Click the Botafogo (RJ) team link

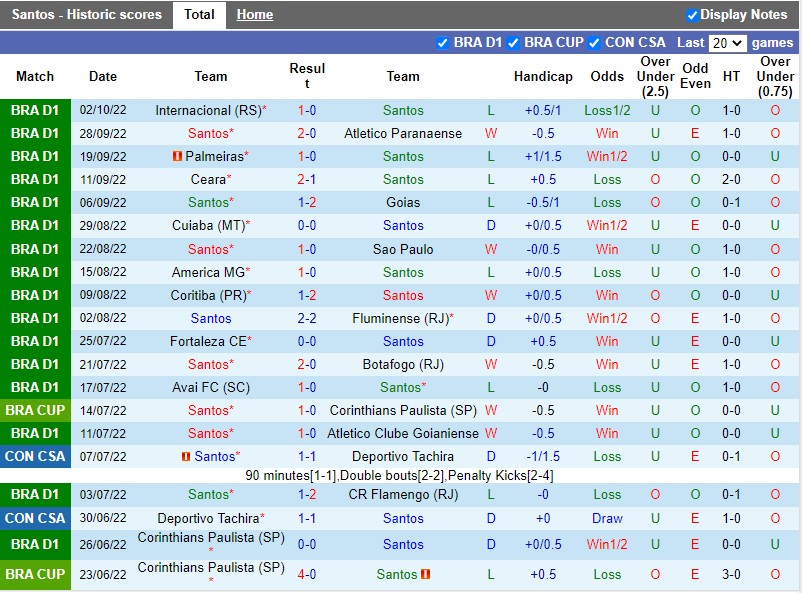[403, 365]
